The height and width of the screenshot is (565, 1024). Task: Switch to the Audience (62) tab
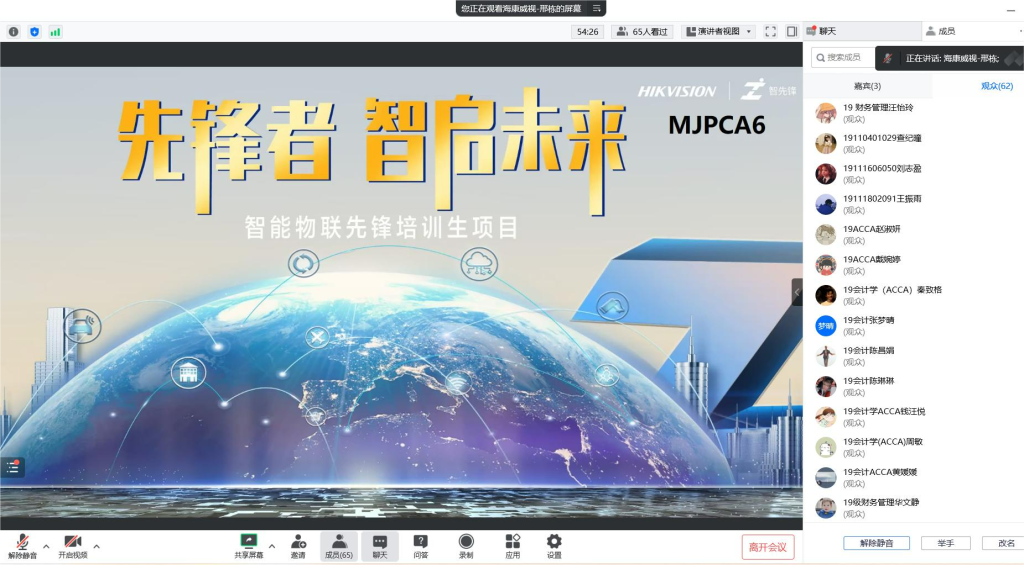[996, 86]
